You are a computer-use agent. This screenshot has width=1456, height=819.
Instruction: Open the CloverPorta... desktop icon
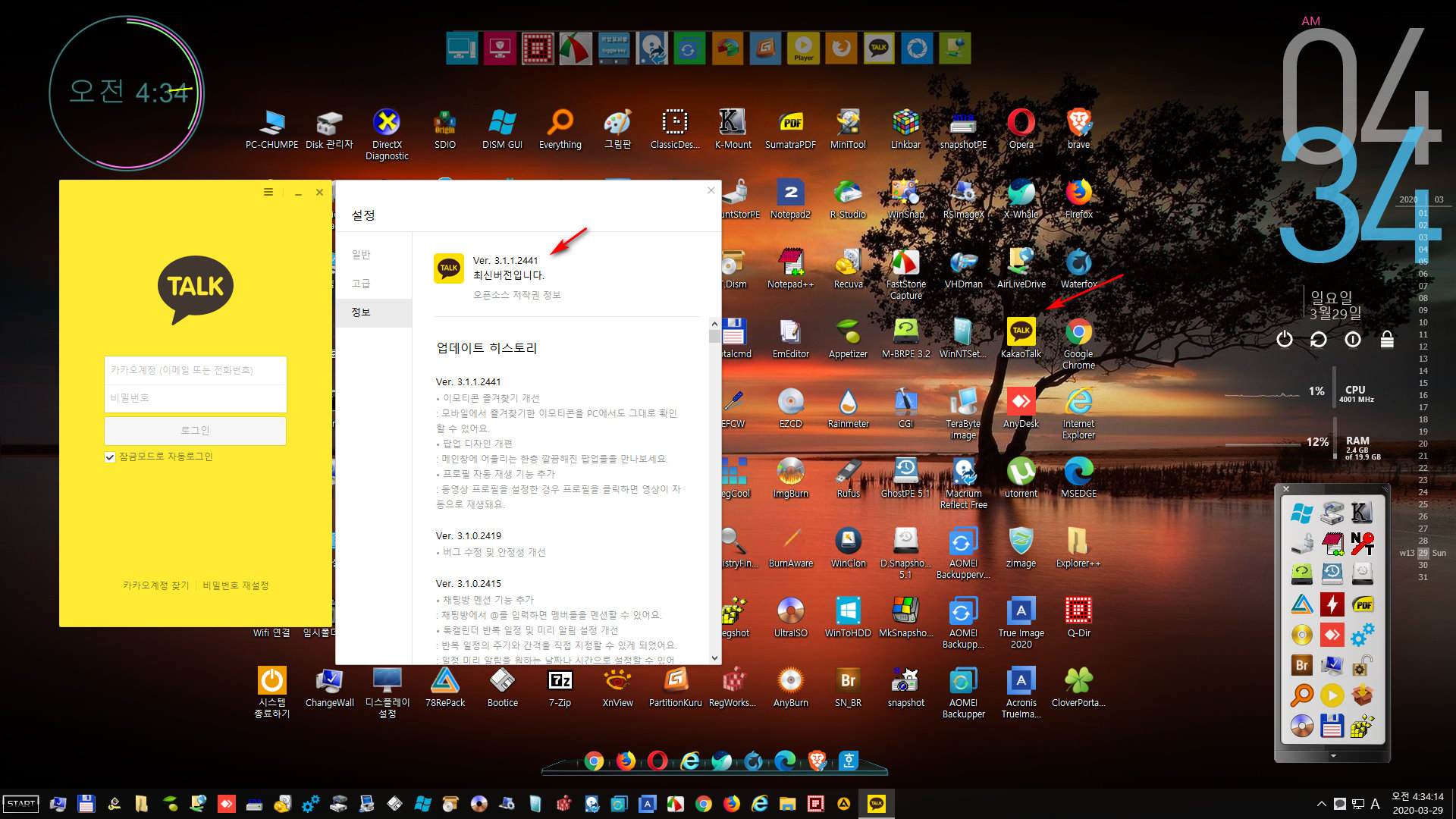[1078, 687]
